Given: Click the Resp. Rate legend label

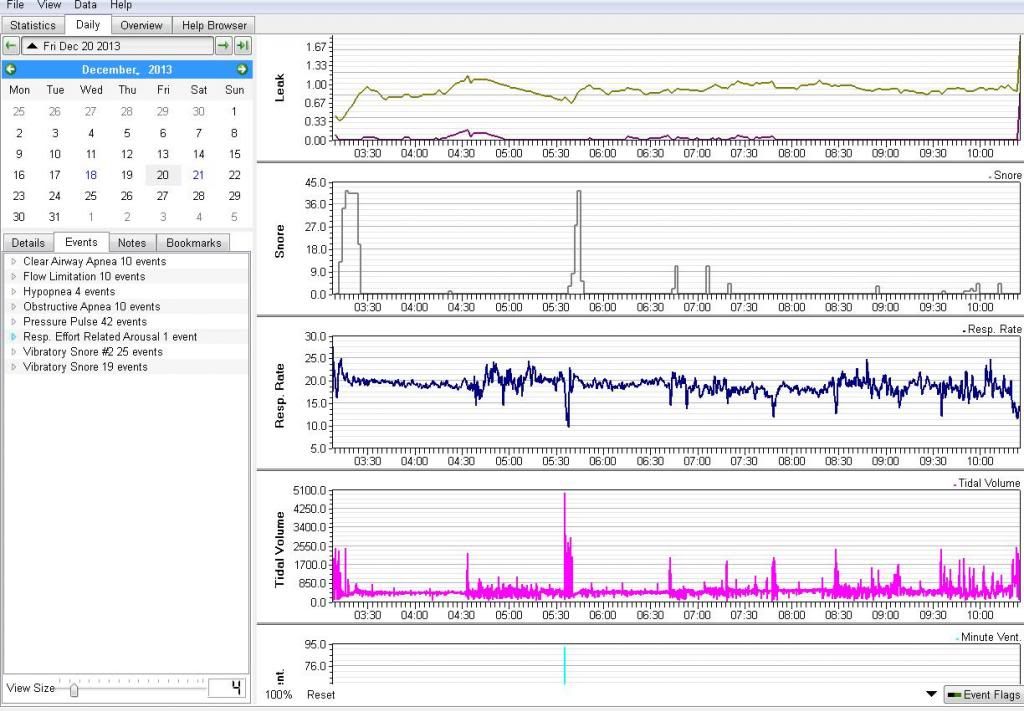Looking at the screenshot, I should coord(994,329).
